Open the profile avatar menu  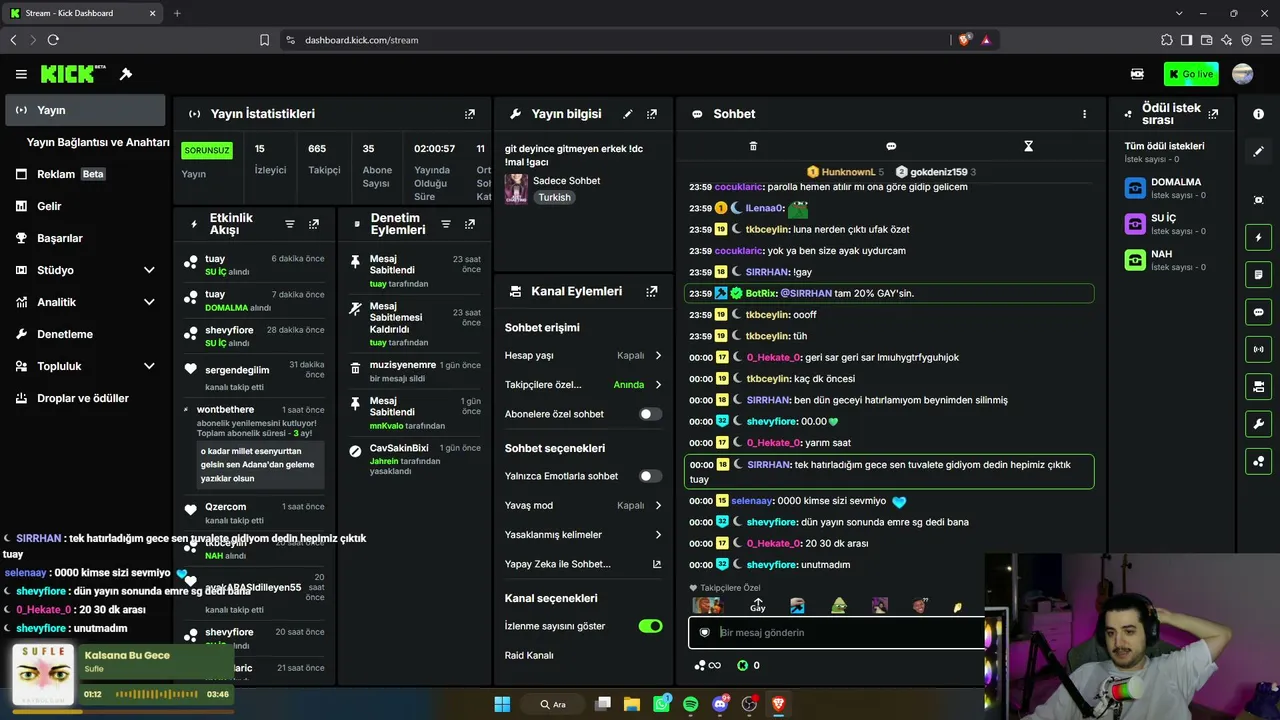tap(1243, 74)
